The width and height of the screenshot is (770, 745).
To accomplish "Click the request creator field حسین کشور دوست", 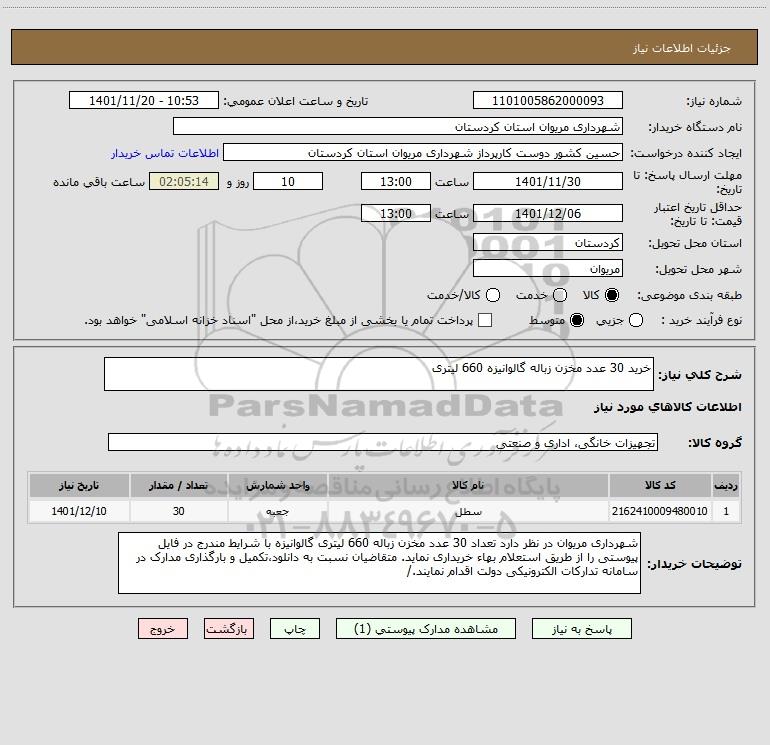I will pos(423,153).
